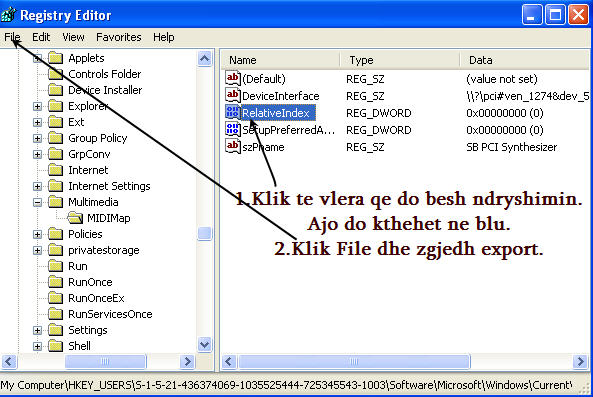Image resolution: width=593 pixels, height=397 pixels.
Task: Click the RelativeIndex DWORD value icon
Action: 233,112
